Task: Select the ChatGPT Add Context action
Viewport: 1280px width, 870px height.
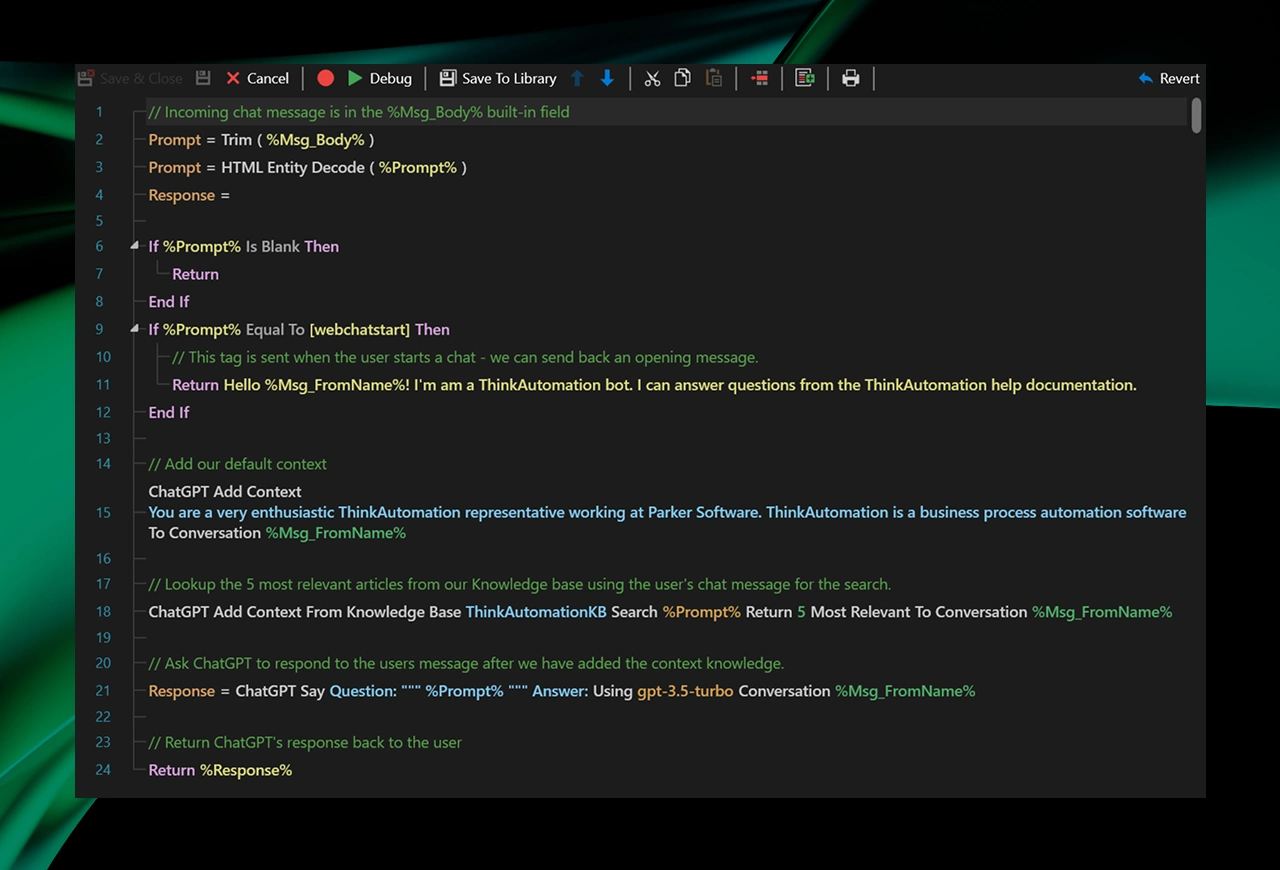Action: (225, 492)
